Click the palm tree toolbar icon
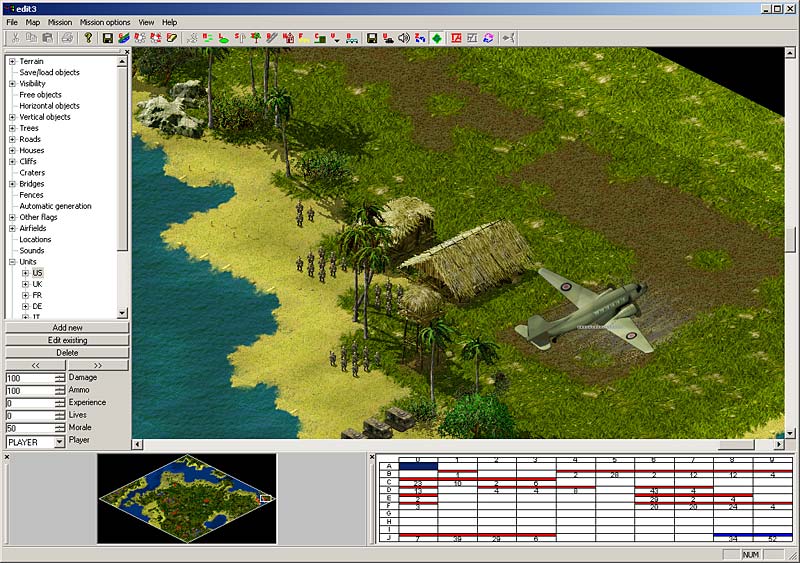This screenshot has height=563, width=800. pyautogui.click(x=256, y=38)
